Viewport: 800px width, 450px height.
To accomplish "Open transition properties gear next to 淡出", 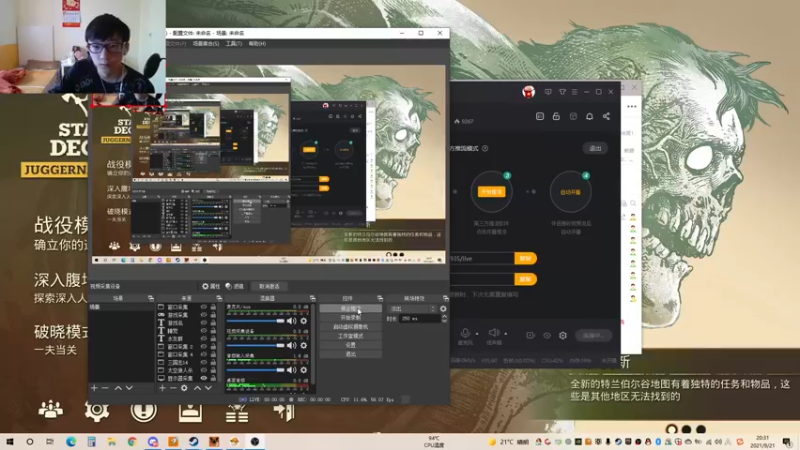I will 443,309.
